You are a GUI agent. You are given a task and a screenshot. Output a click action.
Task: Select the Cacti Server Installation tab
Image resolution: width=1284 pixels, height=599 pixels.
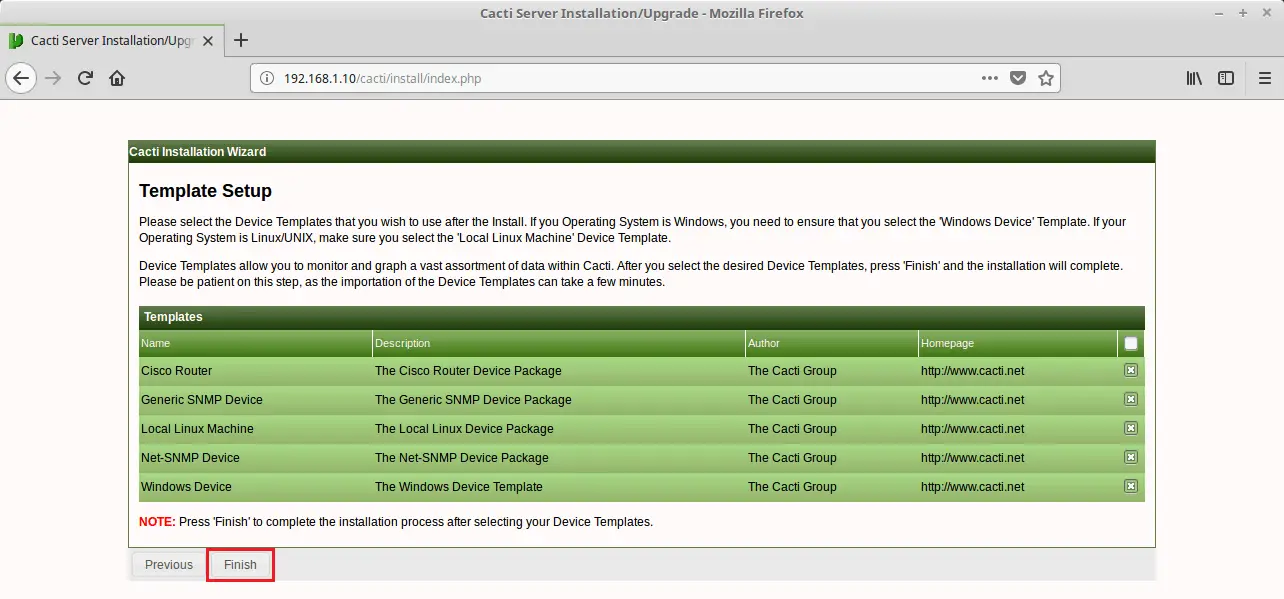point(112,41)
